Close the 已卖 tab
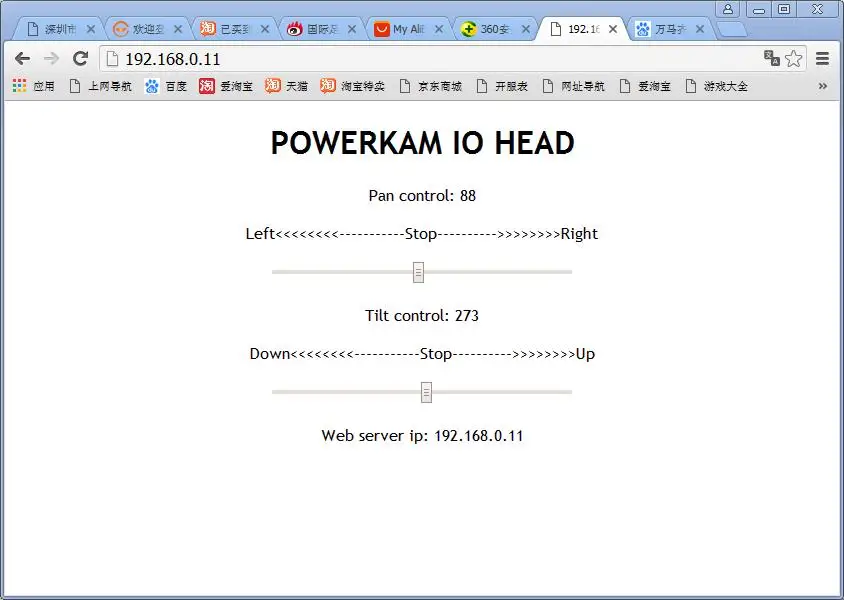The height and width of the screenshot is (600, 844). tap(265, 29)
